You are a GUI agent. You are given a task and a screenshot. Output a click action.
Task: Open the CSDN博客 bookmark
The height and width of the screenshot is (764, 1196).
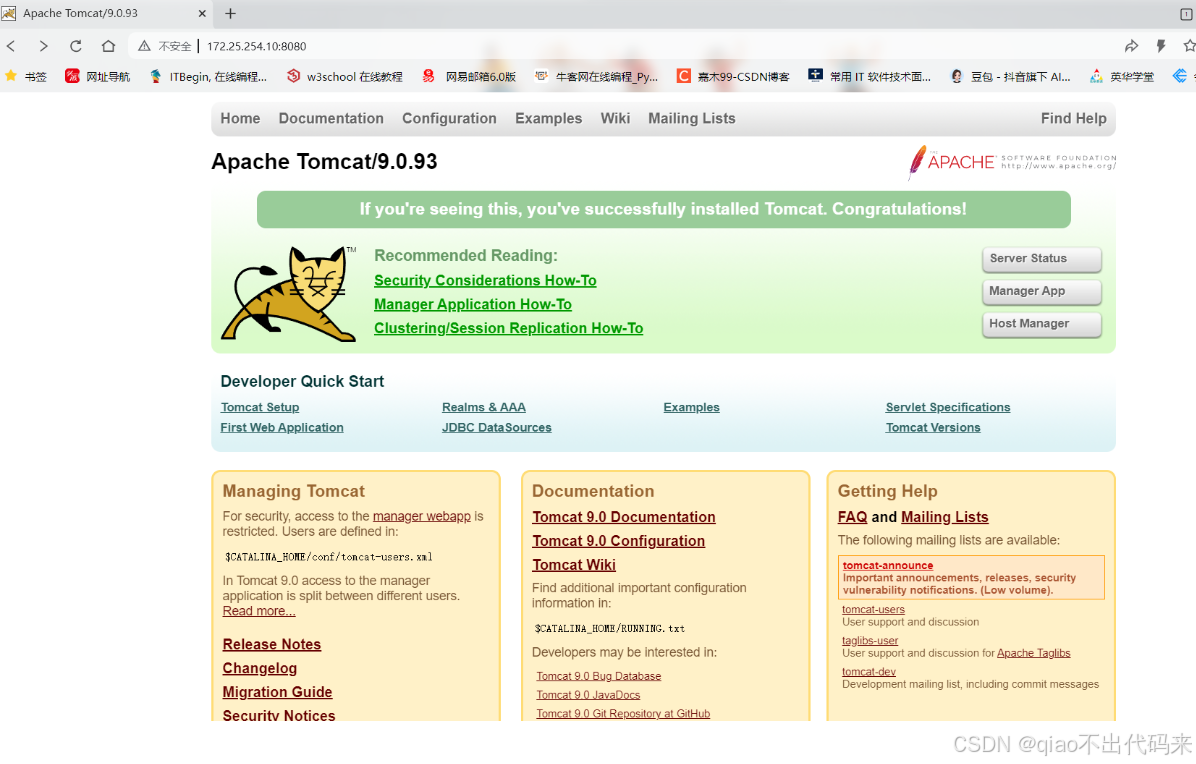pyautogui.click(x=733, y=76)
